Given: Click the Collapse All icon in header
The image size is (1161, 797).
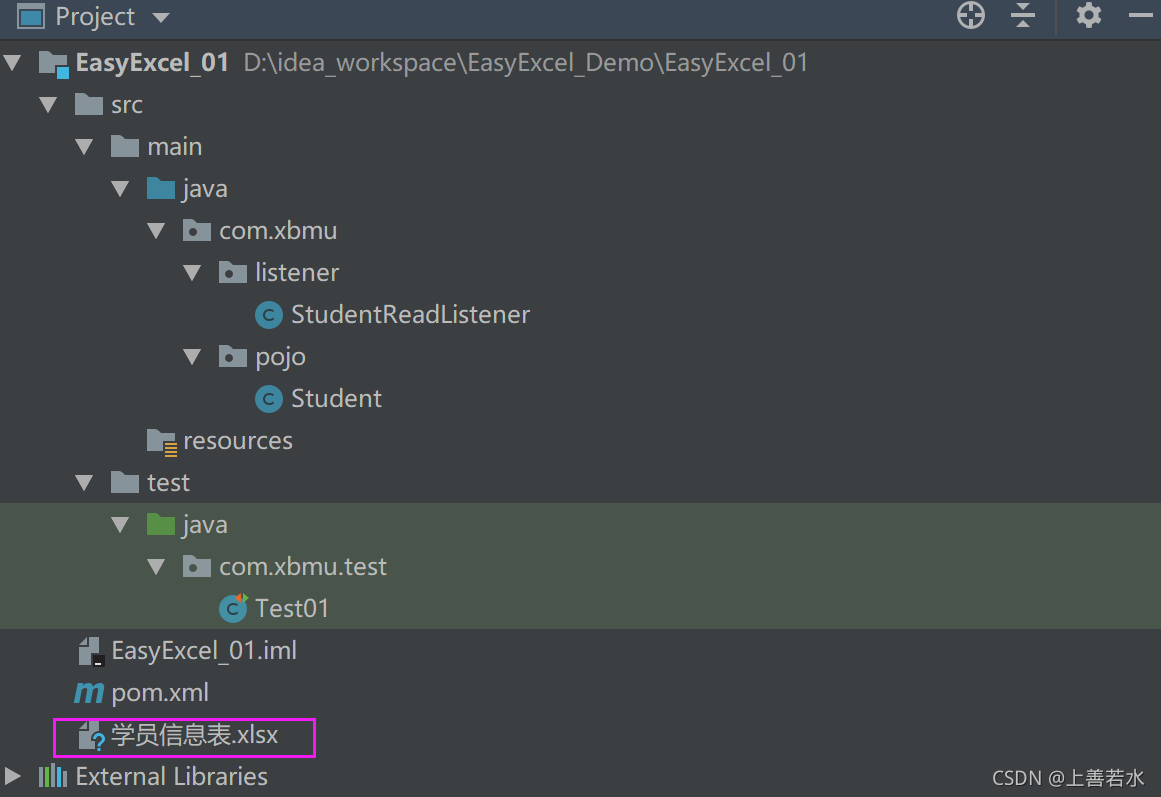Looking at the screenshot, I should (x=1023, y=15).
